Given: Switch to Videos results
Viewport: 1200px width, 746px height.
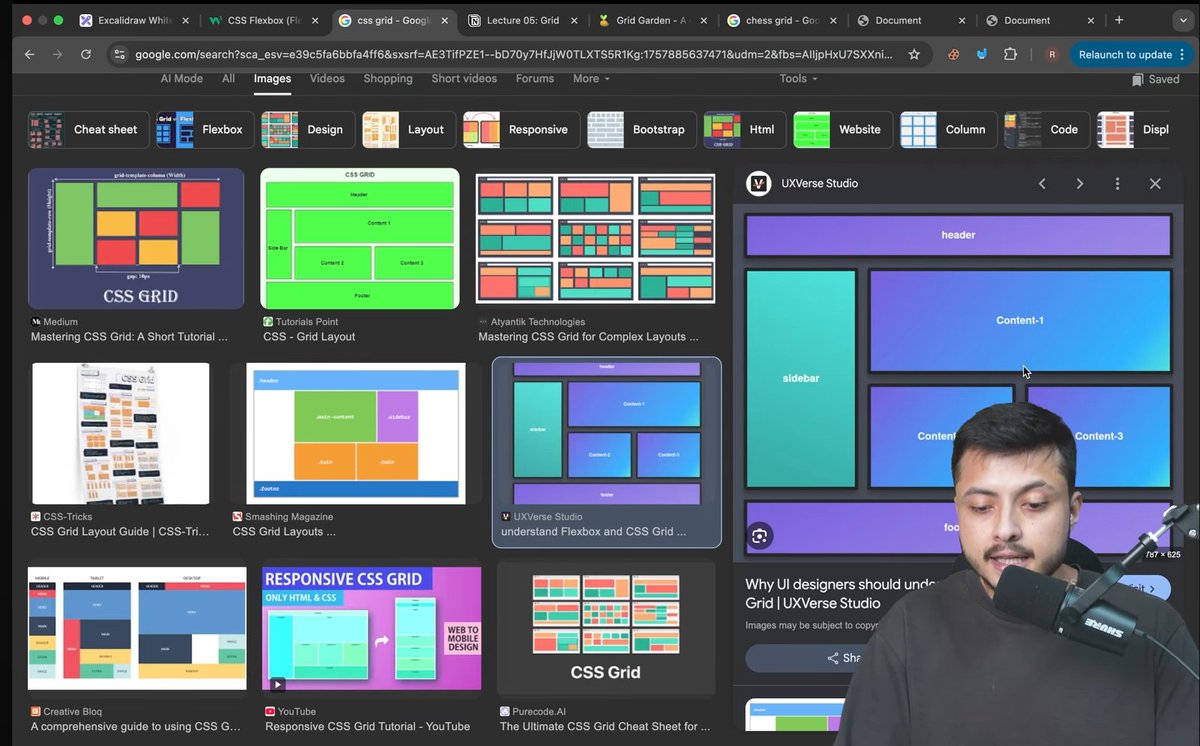Looking at the screenshot, I should click(x=327, y=79).
